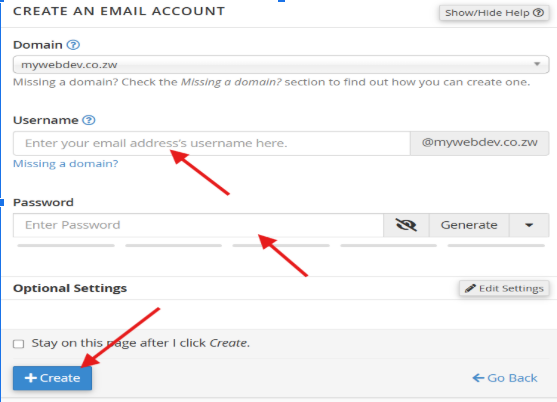Click the plus icon on Create button
The width and height of the screenshot is (557, 402).
[x=31, y=378]
